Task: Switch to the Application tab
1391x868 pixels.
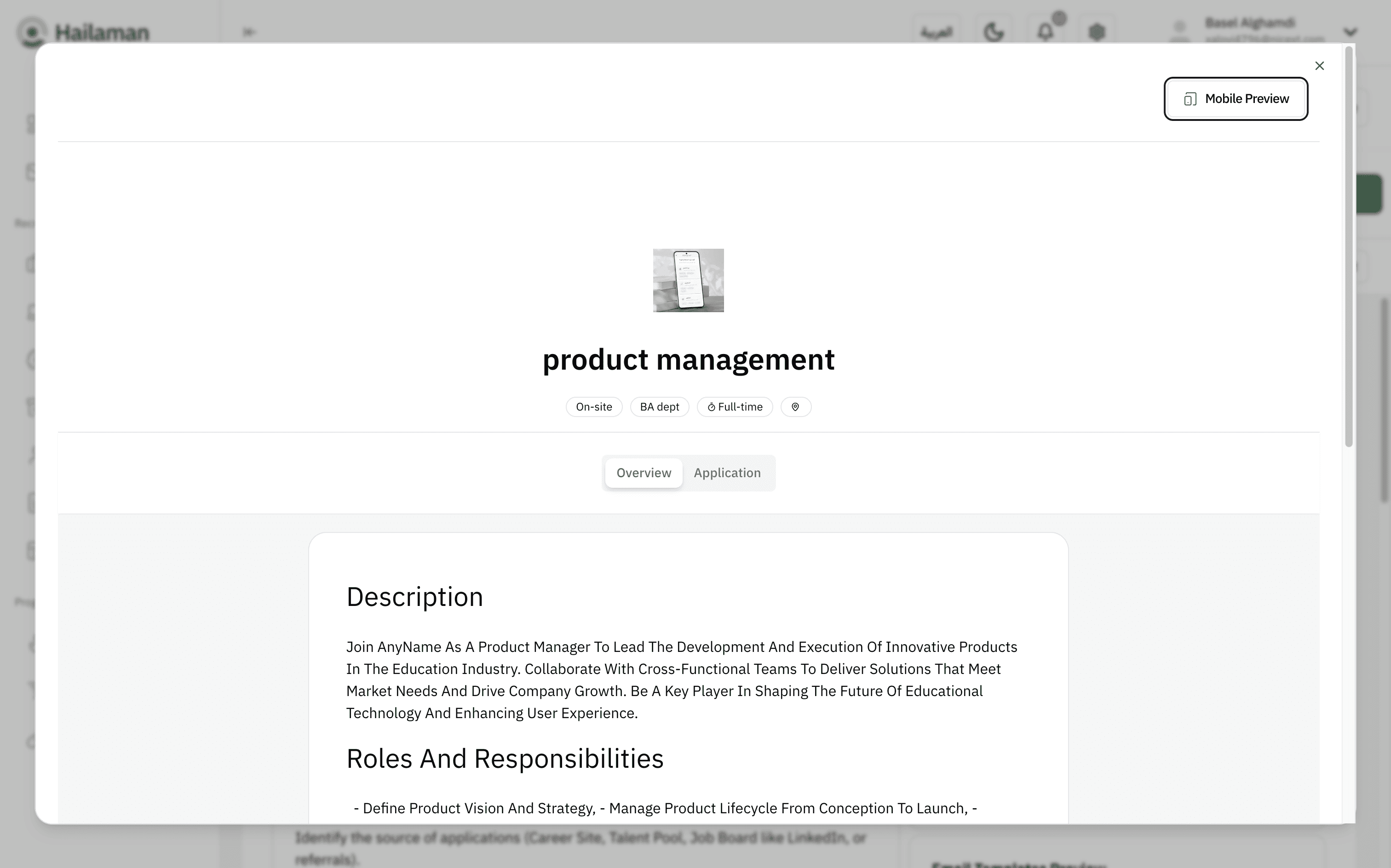Action: tap(726, 473)
